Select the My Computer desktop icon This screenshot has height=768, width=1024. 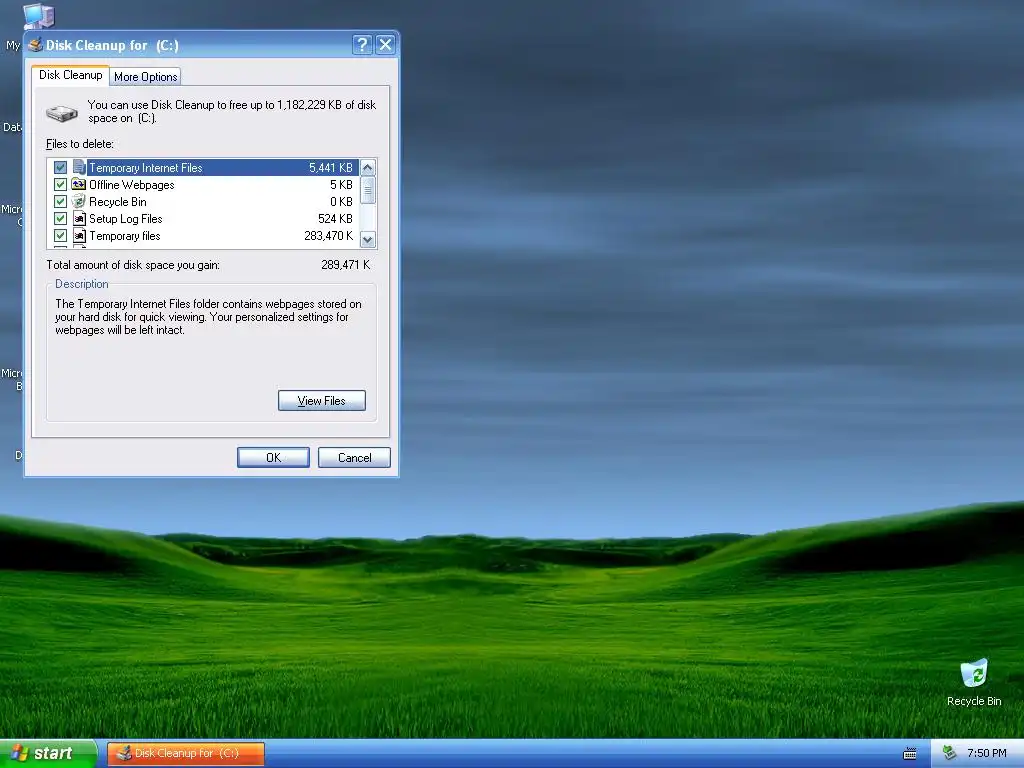(37, 16)
